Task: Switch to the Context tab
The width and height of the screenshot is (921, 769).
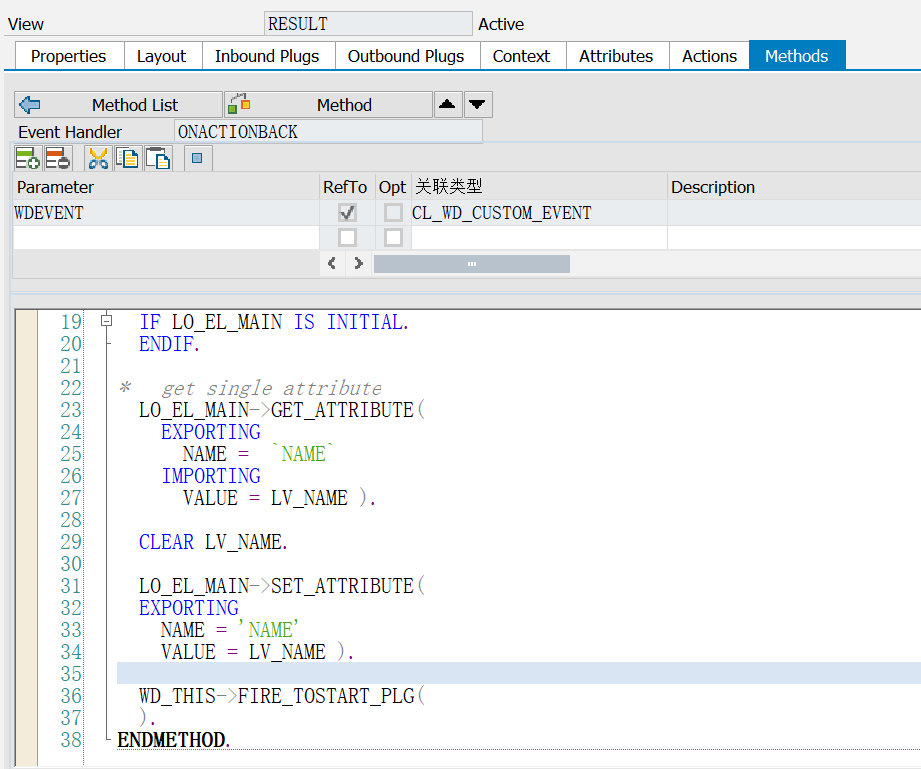Action: click(x=521, y=56)
